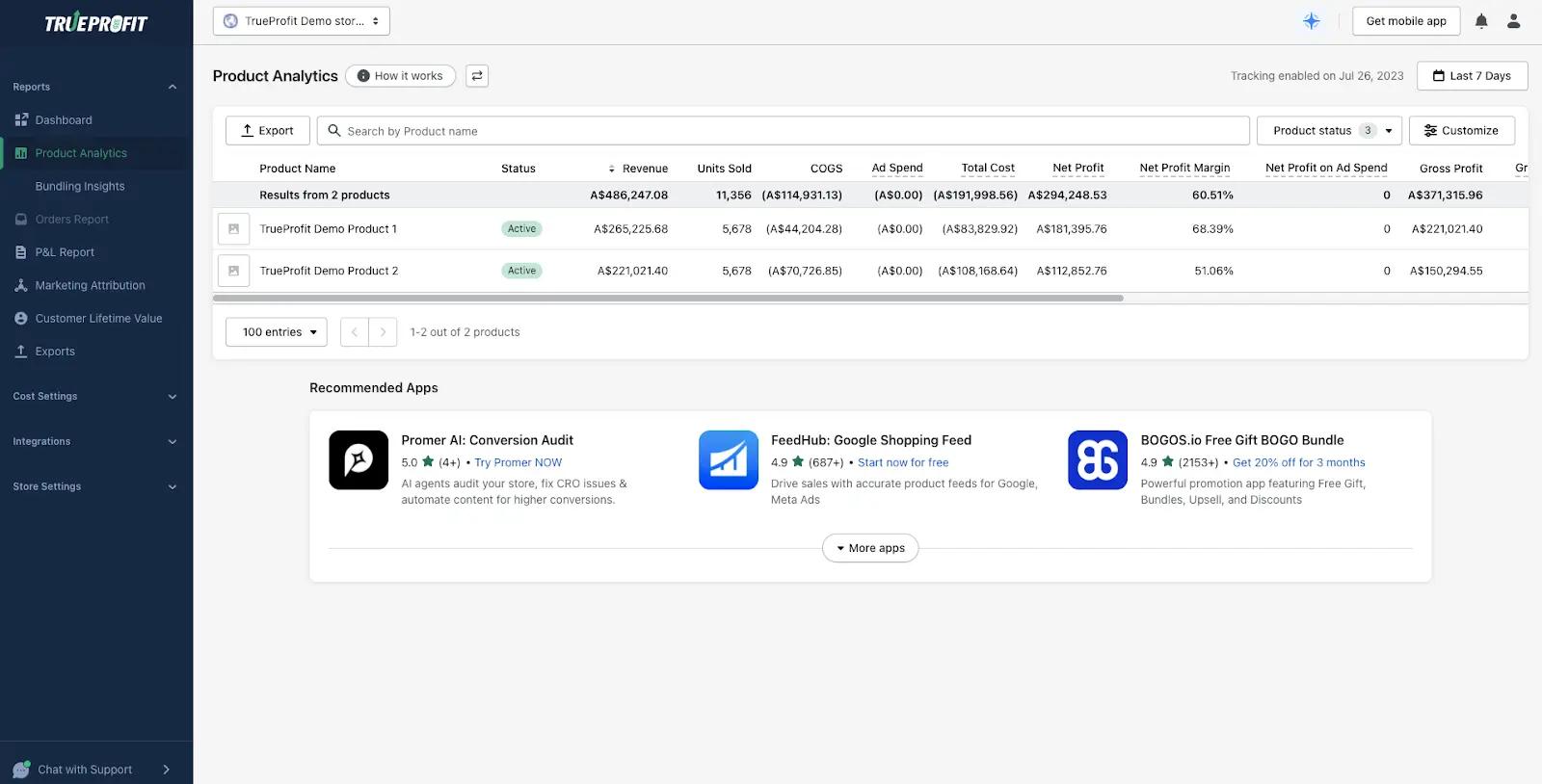Viewport: 1542px width, 784px height.
Task: Click the Net Profit column header
Action: (1078, 169)
